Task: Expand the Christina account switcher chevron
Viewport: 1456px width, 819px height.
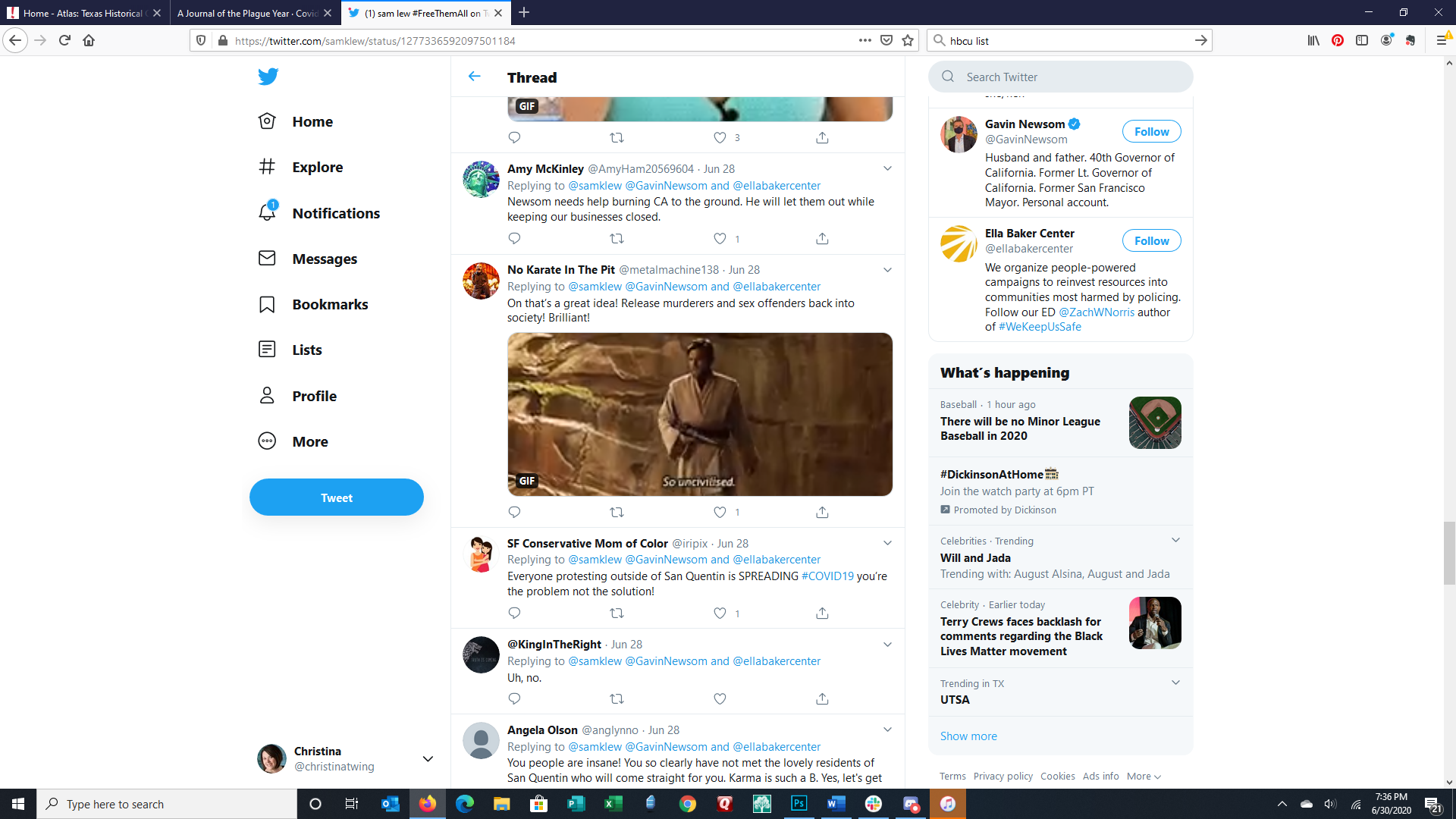Action: 428,759
